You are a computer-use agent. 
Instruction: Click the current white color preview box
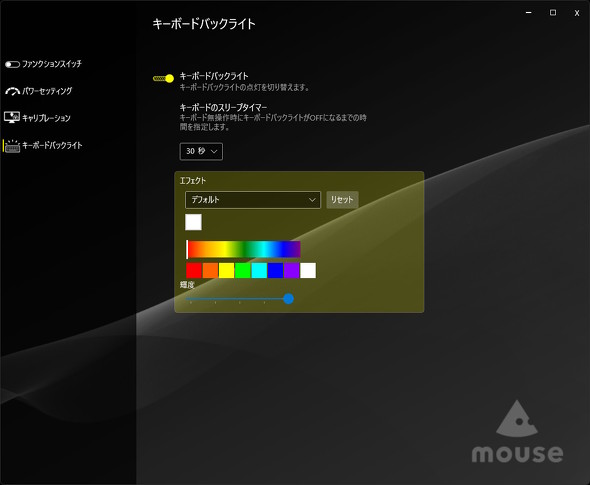point(193,222)
